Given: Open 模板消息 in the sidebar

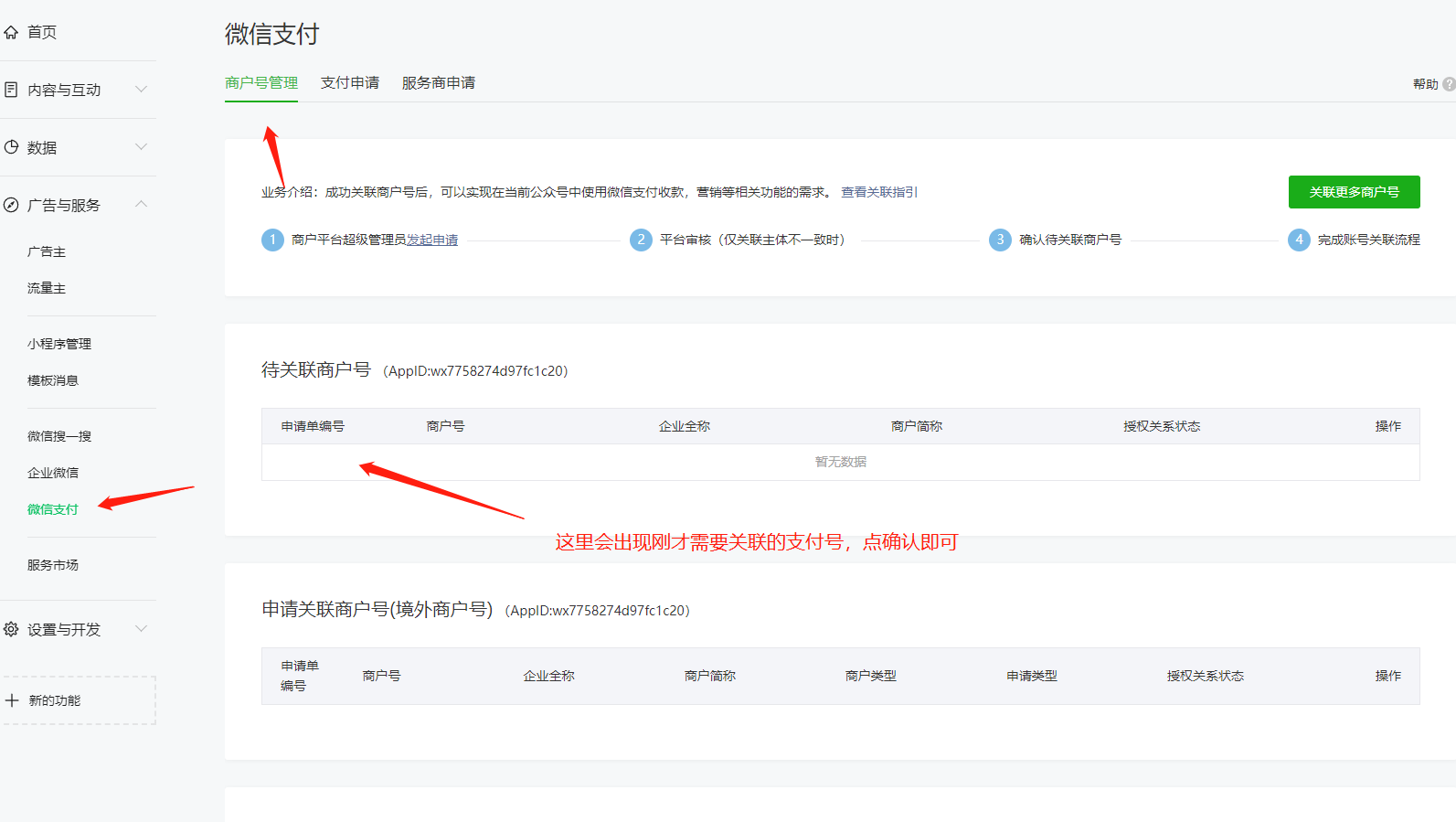Looking at the screenshot, I should click(53, 380).
